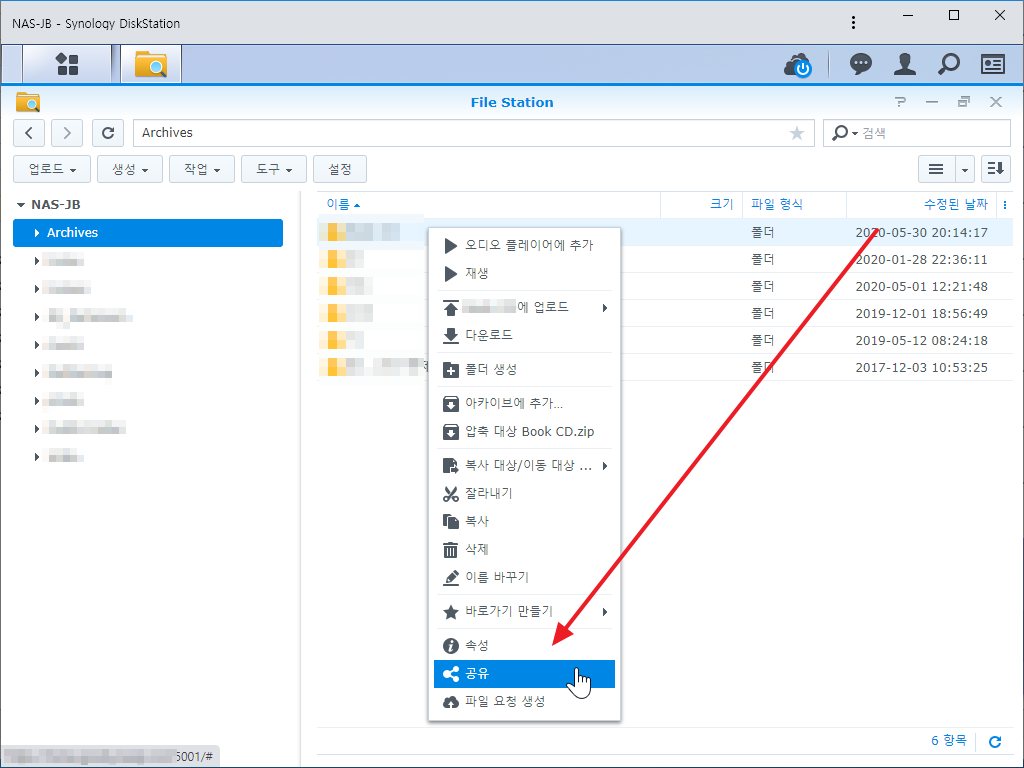
Task: Open the widgets panel icon
Action: [992, 65]
